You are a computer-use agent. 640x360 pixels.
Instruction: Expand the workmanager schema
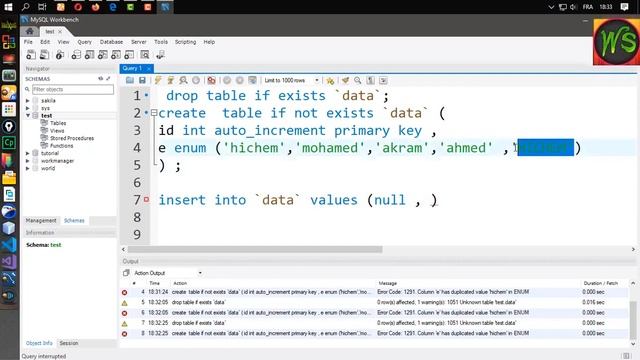pyautogui.click(x=28, y=161)
